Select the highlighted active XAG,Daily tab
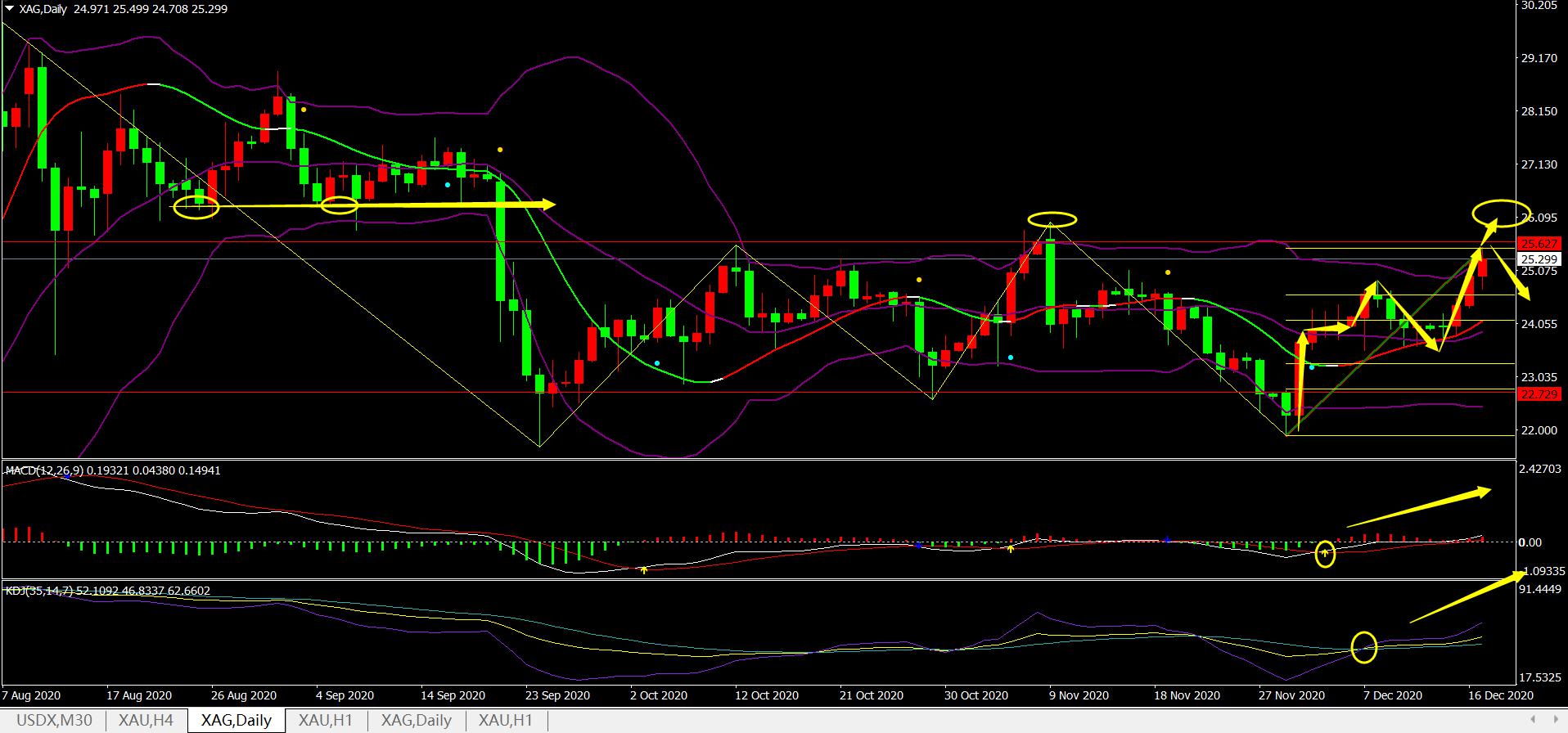 pyautogui.click(x=237, y=721)
